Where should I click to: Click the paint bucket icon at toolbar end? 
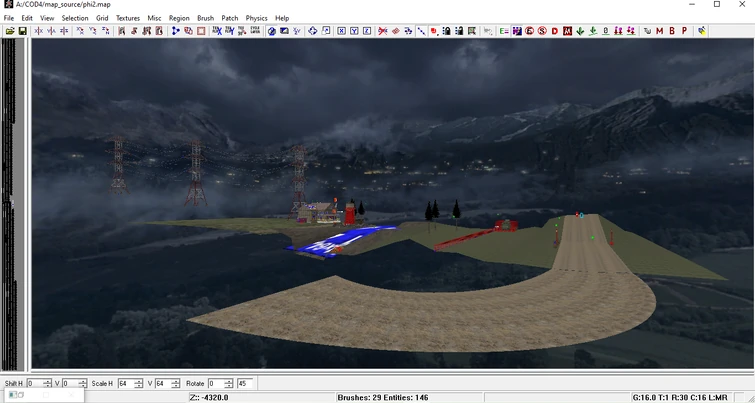702,31
